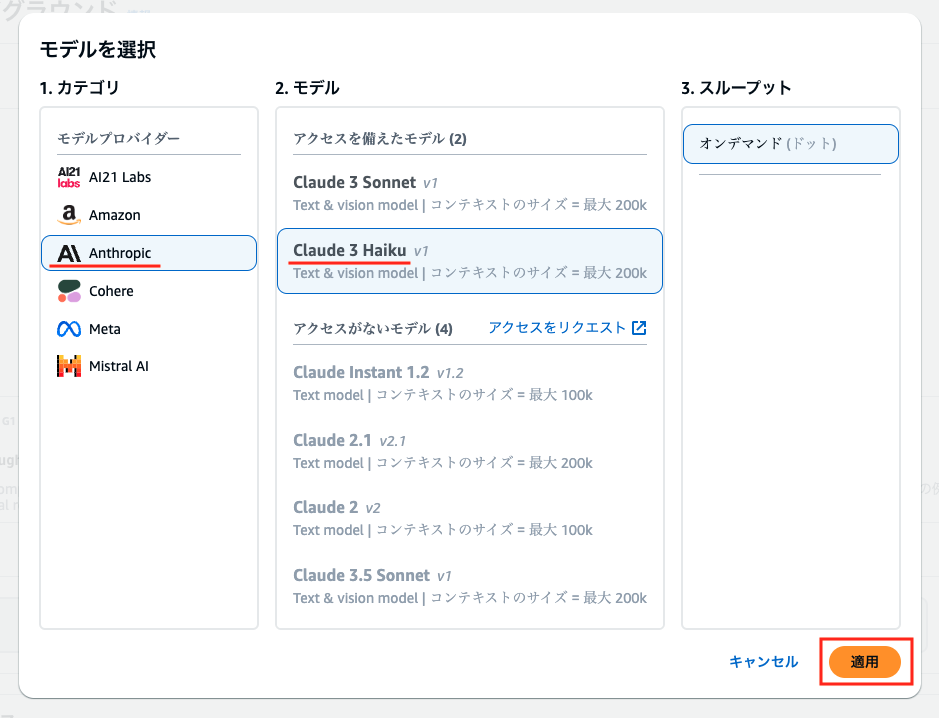Click the external link icon beside アクセスをリクエスト
Image resolution: width=939 pixels, height=718 pixels.
639,328
